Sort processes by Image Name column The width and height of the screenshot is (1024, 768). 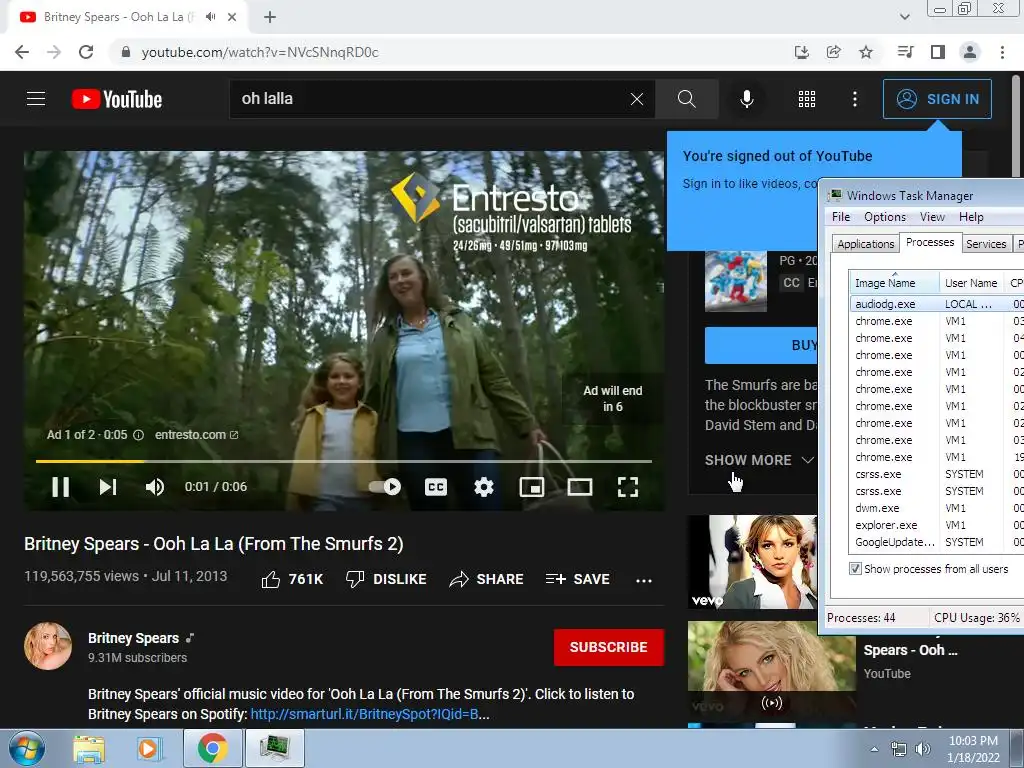894,283
